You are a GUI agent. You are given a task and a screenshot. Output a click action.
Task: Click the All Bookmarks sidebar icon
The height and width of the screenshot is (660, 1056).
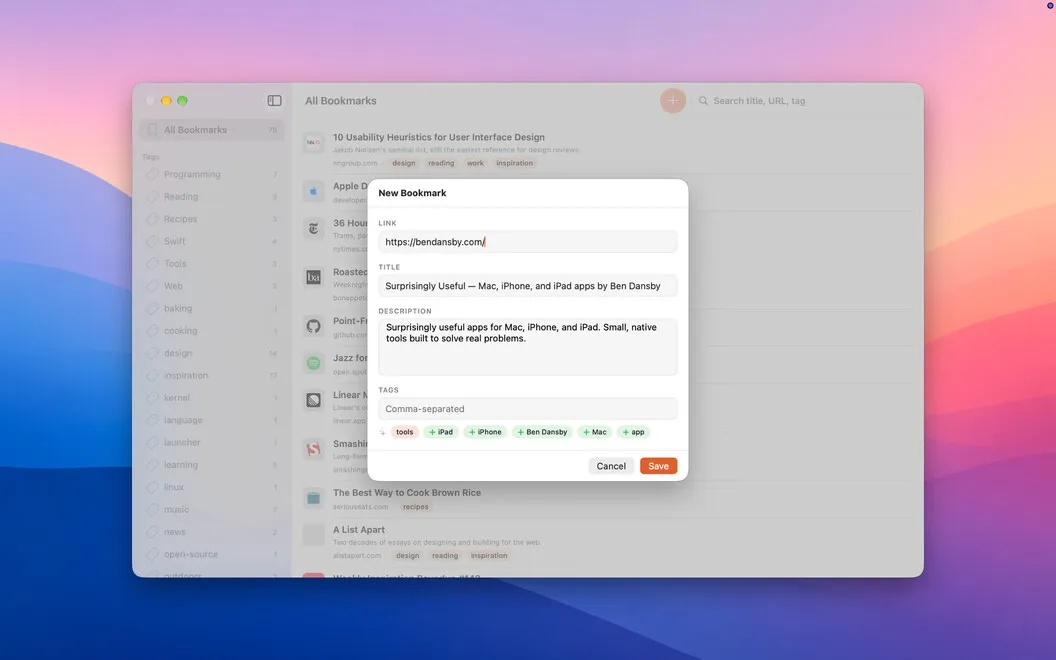point(152,130)
